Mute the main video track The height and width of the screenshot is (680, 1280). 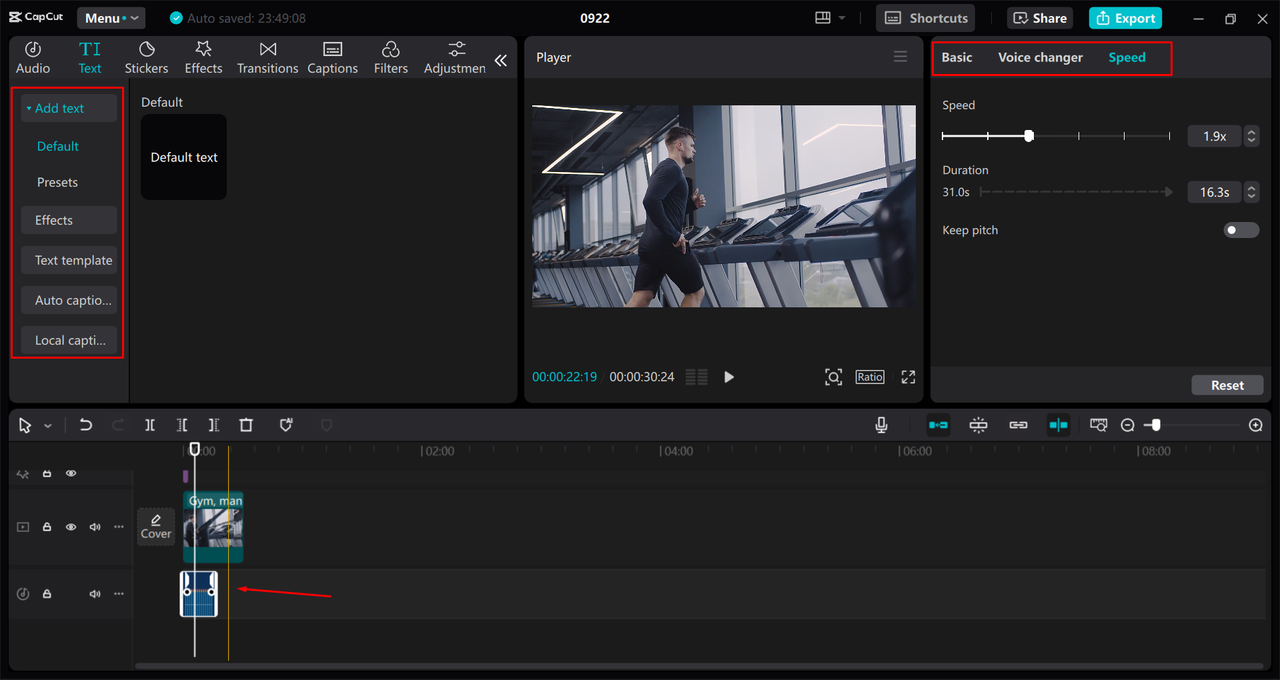pyautogui.click(x=95, y=527)
